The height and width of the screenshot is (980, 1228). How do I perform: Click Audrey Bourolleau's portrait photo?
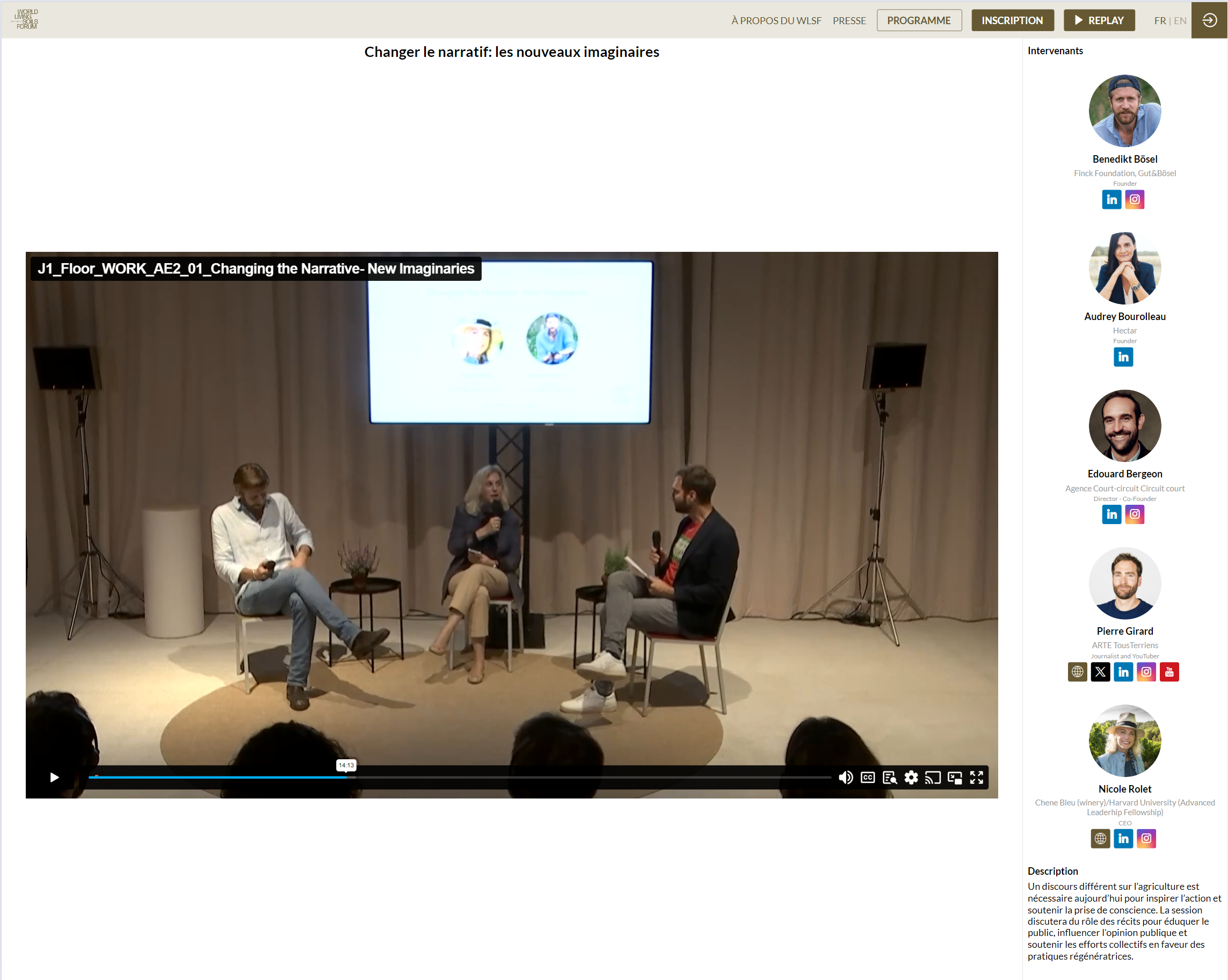[1125, 268]
